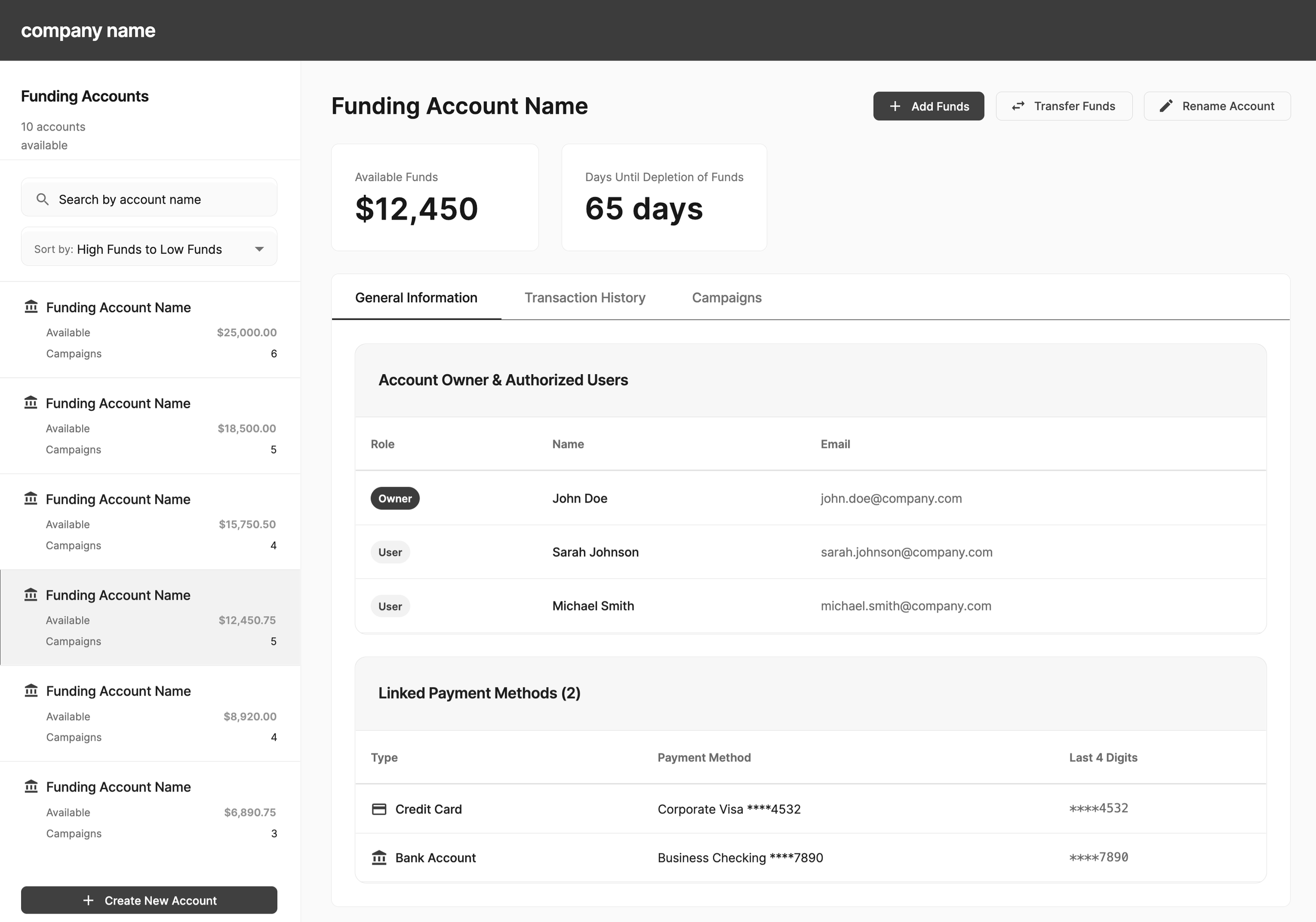
Task: Select the General Information tab
Action: pyautogui.click(x=416, y=297)
